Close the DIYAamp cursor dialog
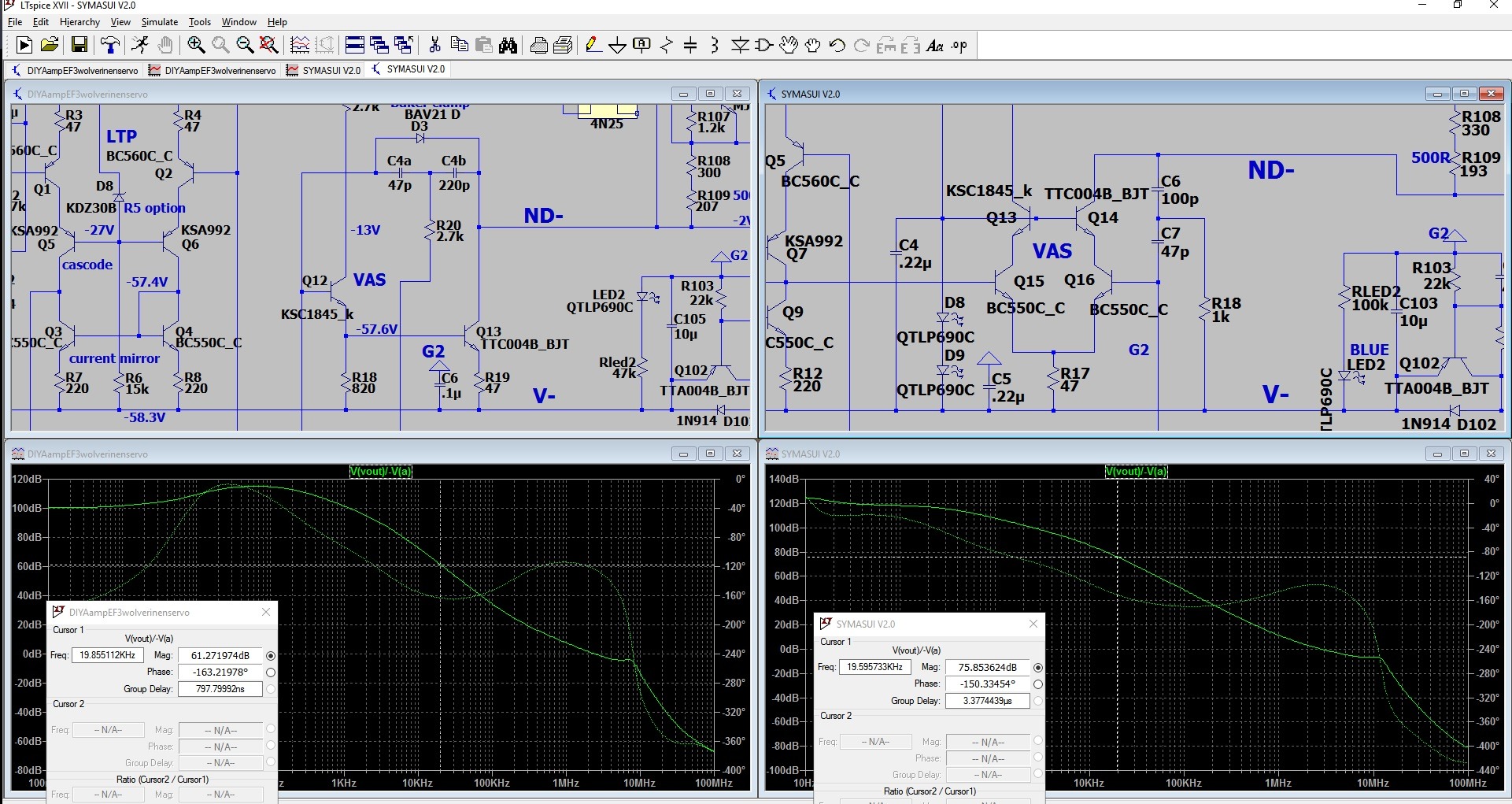The width and height of the screenshot is (1512, 804). [266, 612]
